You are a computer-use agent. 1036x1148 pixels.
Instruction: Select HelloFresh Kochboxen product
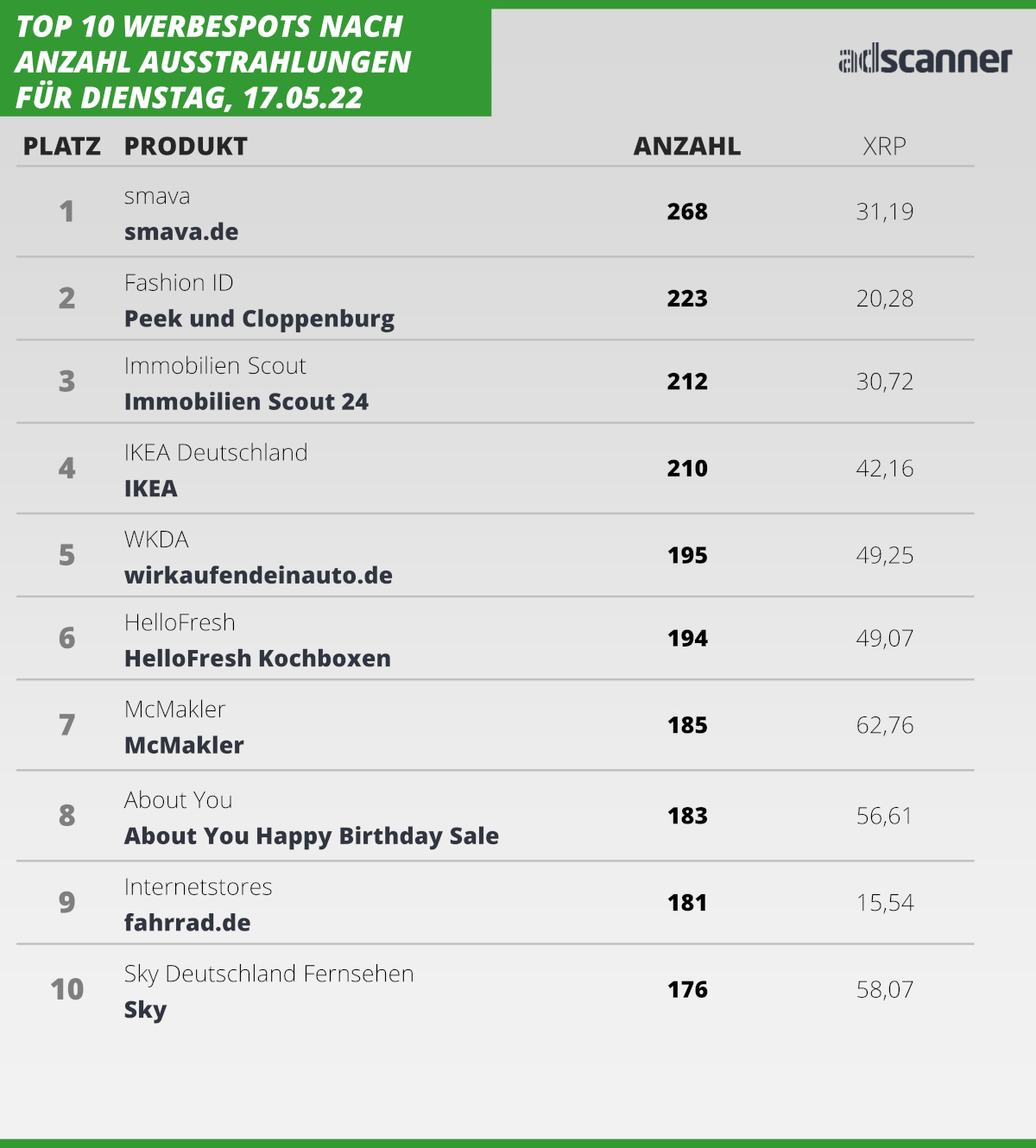(x=257, y=659)
